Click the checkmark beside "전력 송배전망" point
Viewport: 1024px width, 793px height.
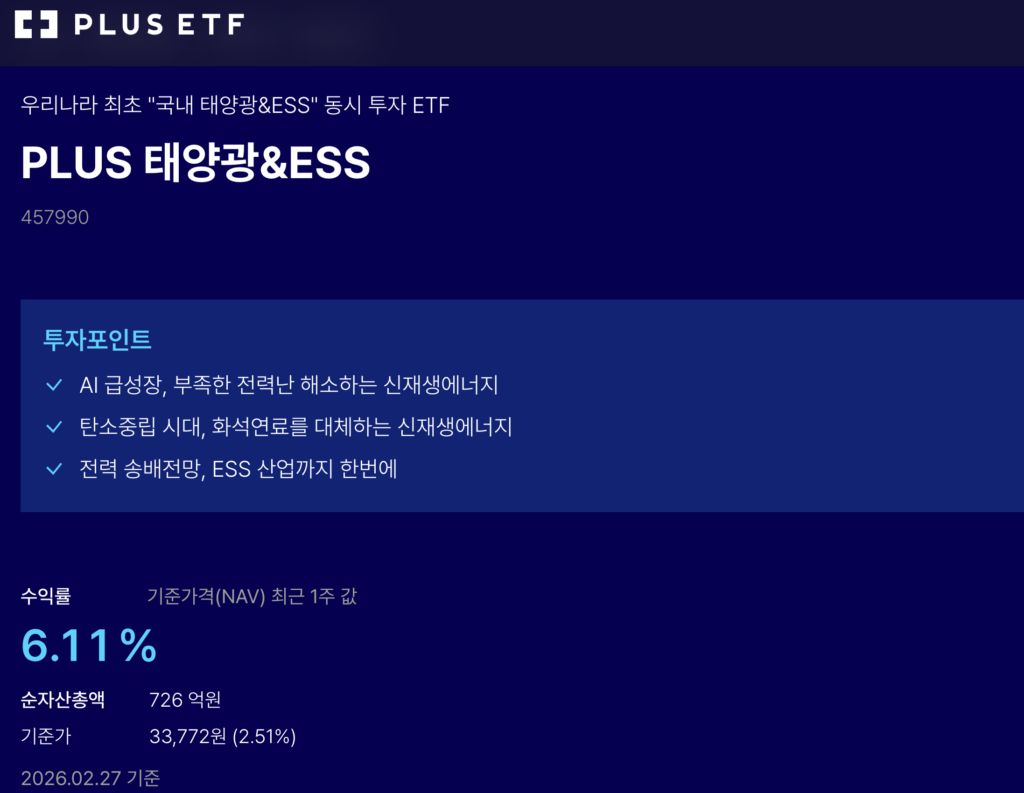coord(55,469)
